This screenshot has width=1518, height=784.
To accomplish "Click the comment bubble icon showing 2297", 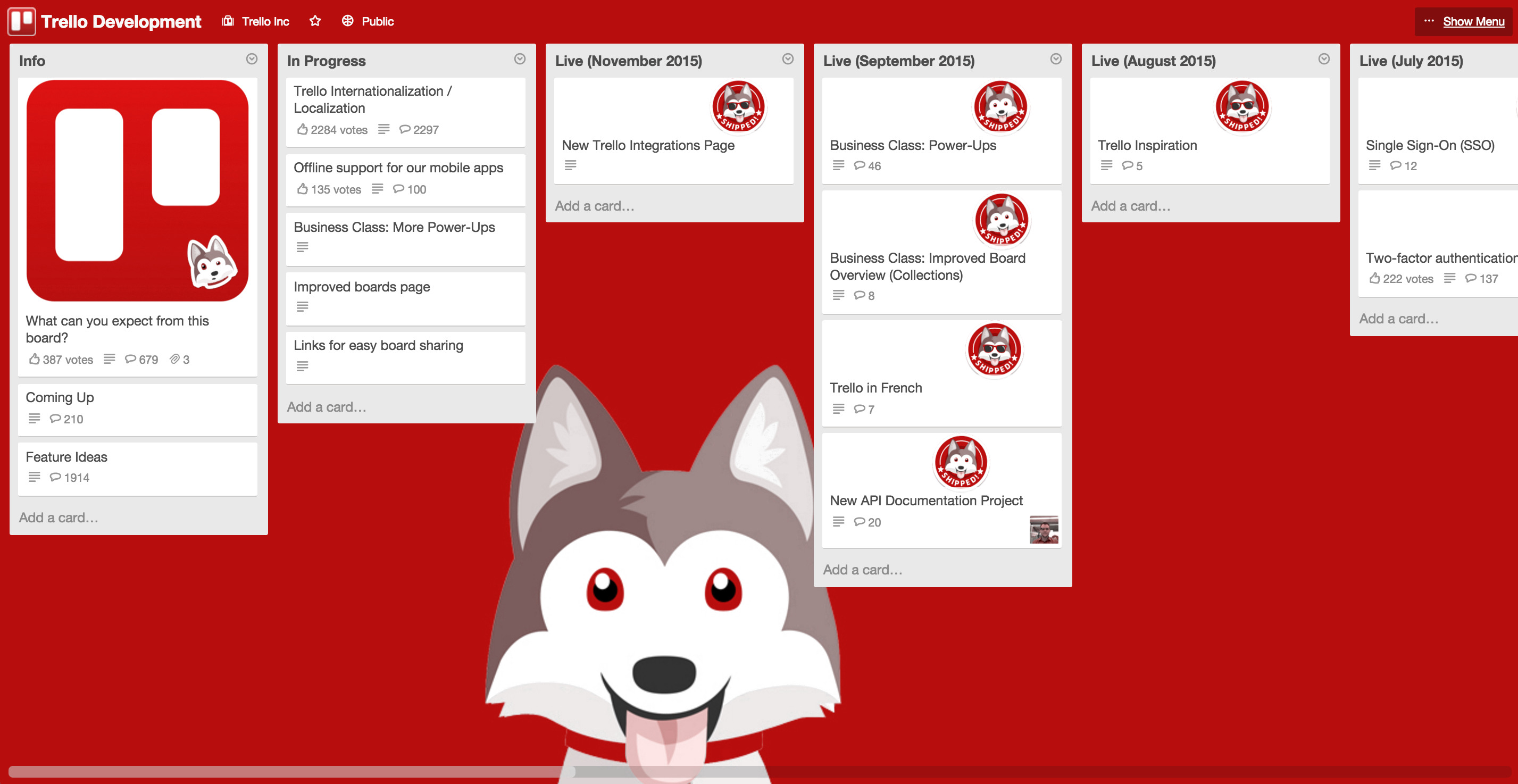I will coord(404,129).
